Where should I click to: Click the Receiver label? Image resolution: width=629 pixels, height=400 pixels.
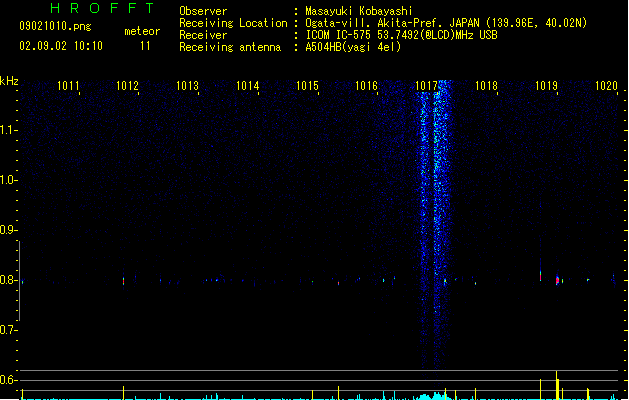(203, 35)
